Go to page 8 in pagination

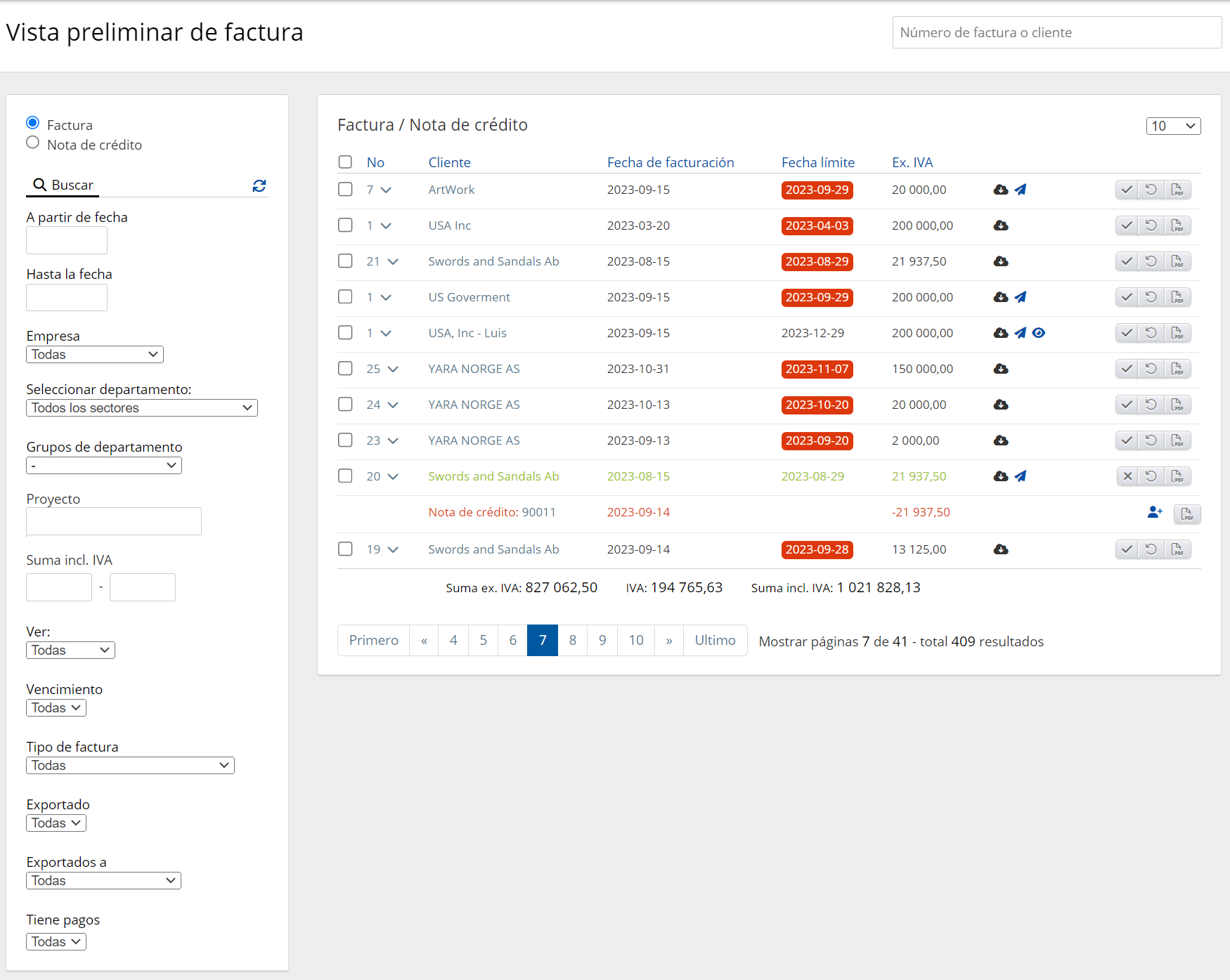(x=572, y=640)
